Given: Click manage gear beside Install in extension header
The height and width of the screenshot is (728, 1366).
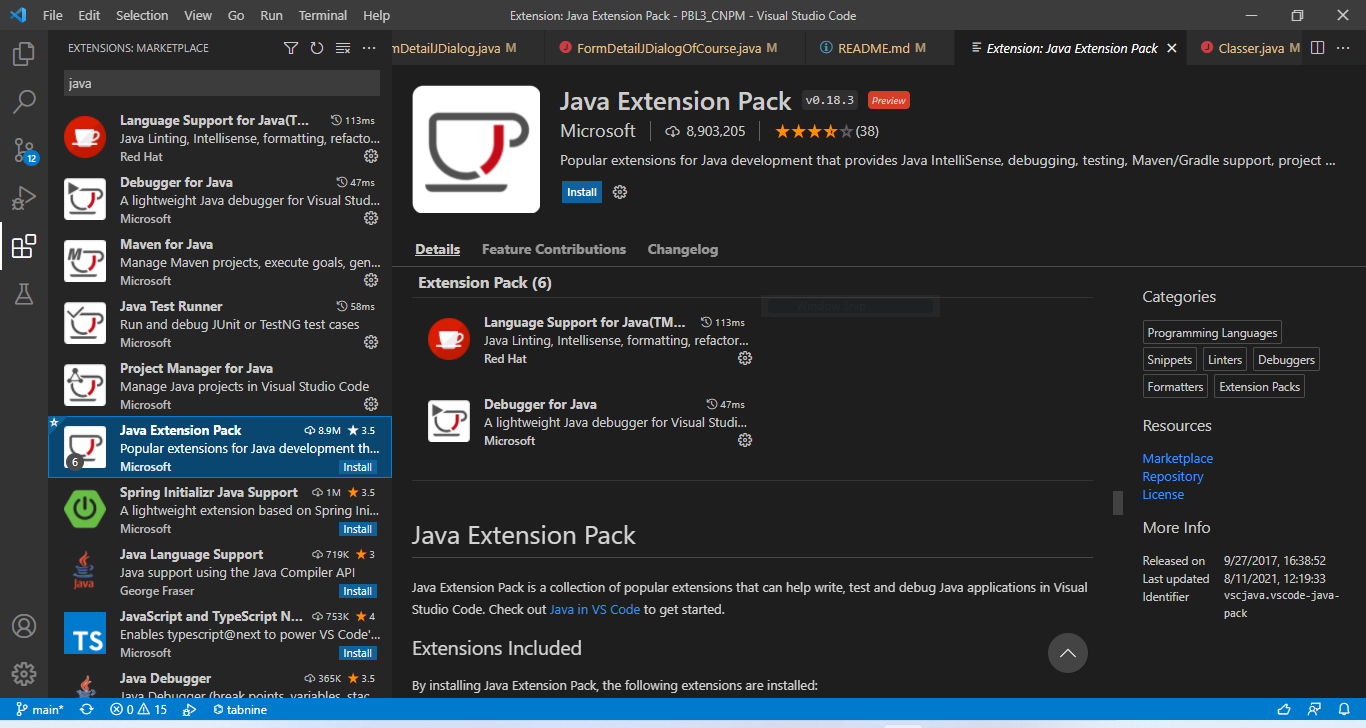Looking at the screenshot, I should [620, 192].
